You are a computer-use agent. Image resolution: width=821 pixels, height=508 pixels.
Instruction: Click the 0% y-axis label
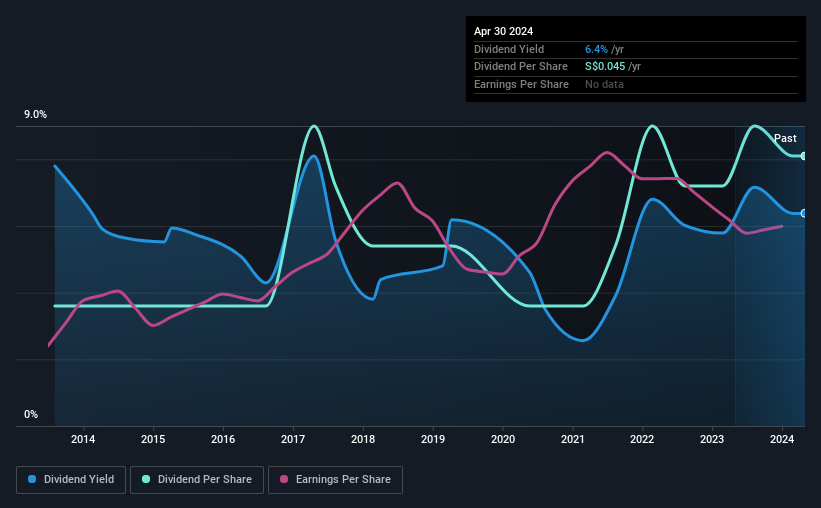tap(31, 414)
